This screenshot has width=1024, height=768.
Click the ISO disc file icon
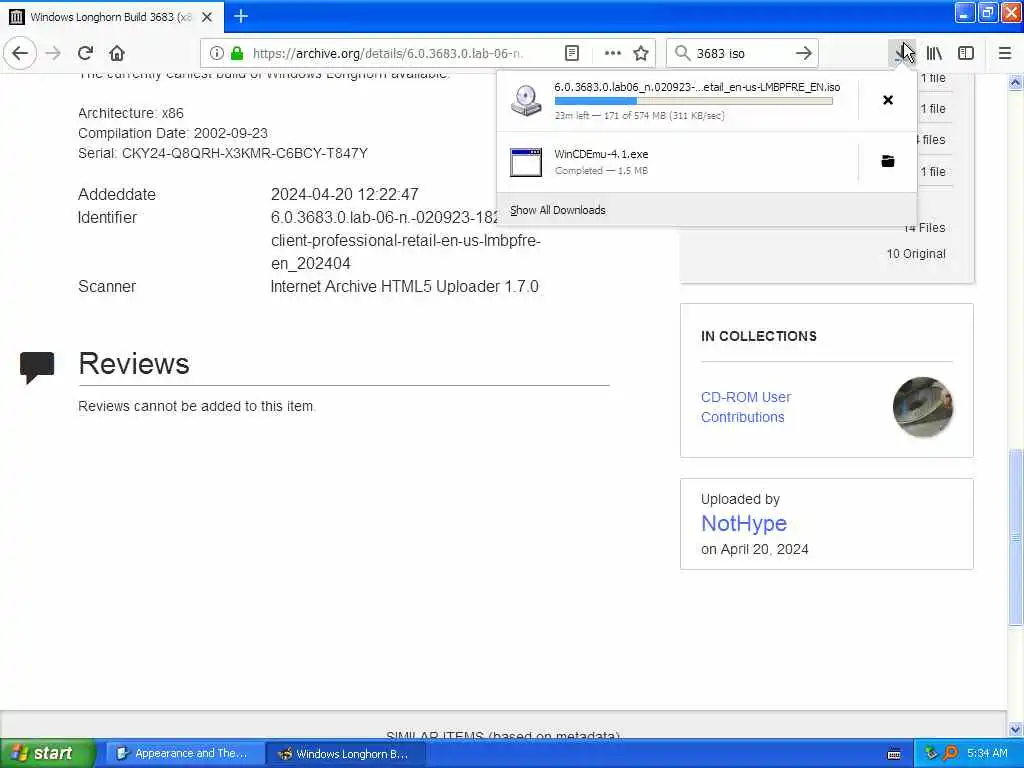pyautogui.click(x=526, y=101)
